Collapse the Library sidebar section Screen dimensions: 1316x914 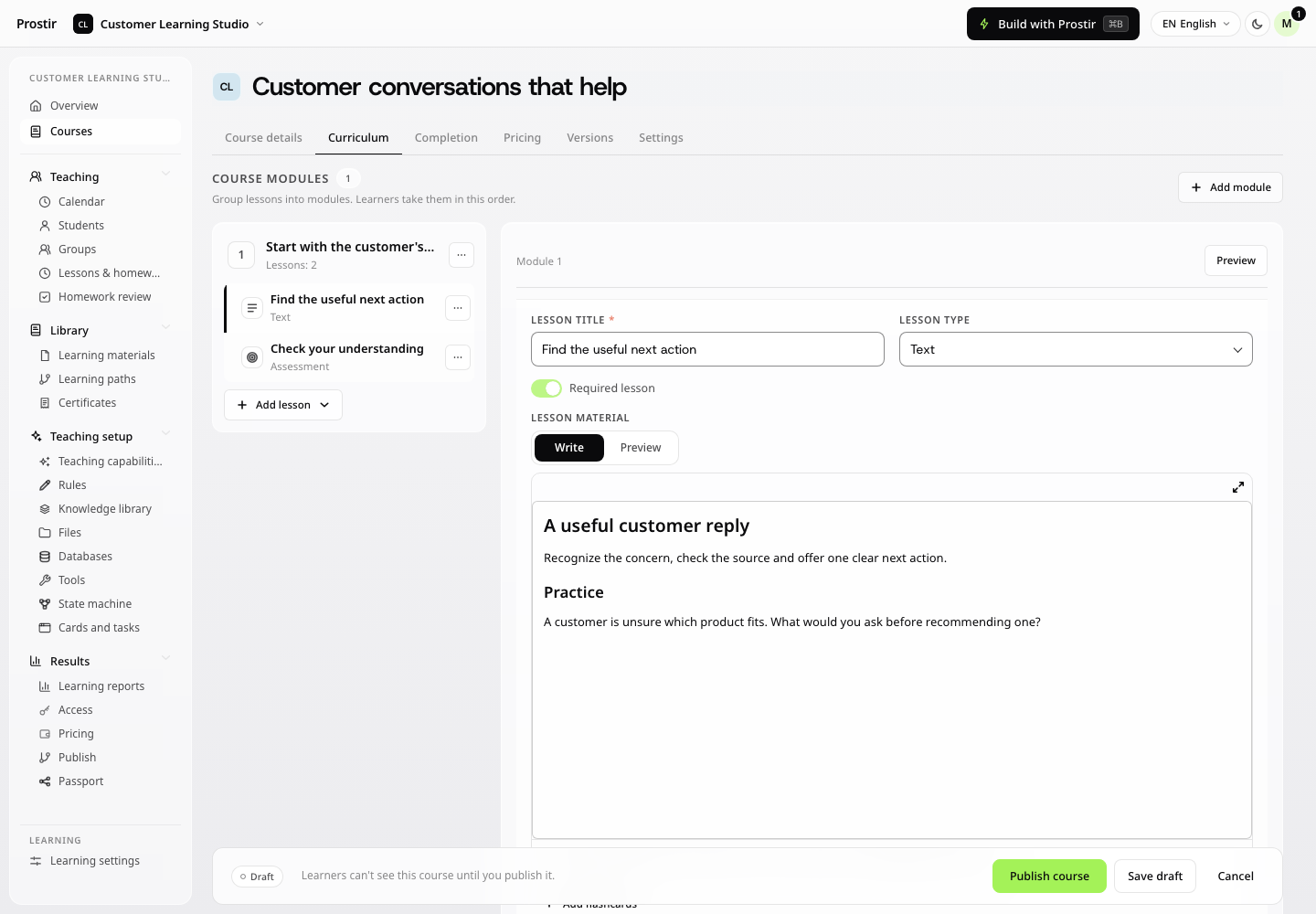tap(165, 327)
